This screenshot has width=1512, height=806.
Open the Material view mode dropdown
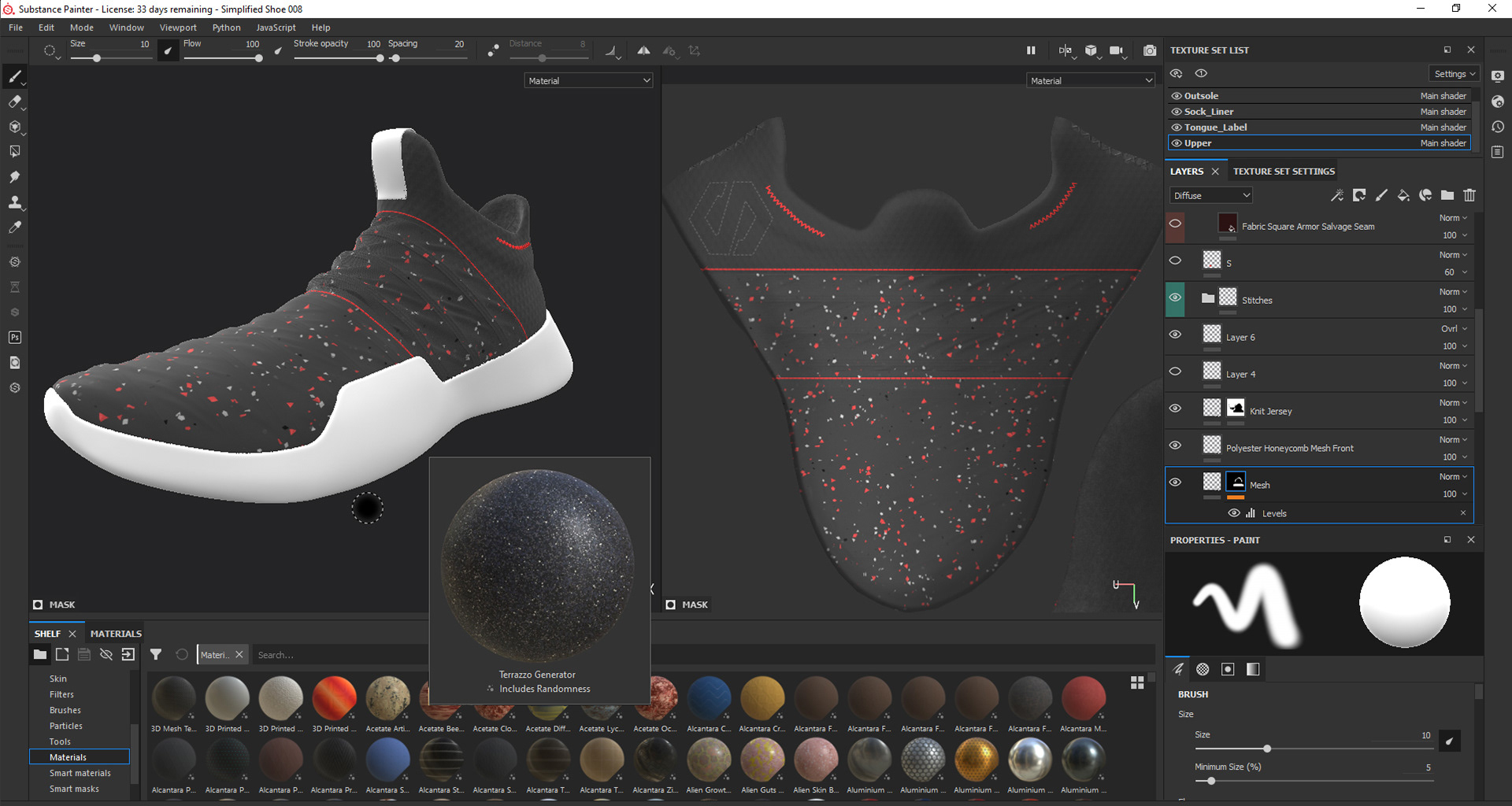[x=588, y=79]
